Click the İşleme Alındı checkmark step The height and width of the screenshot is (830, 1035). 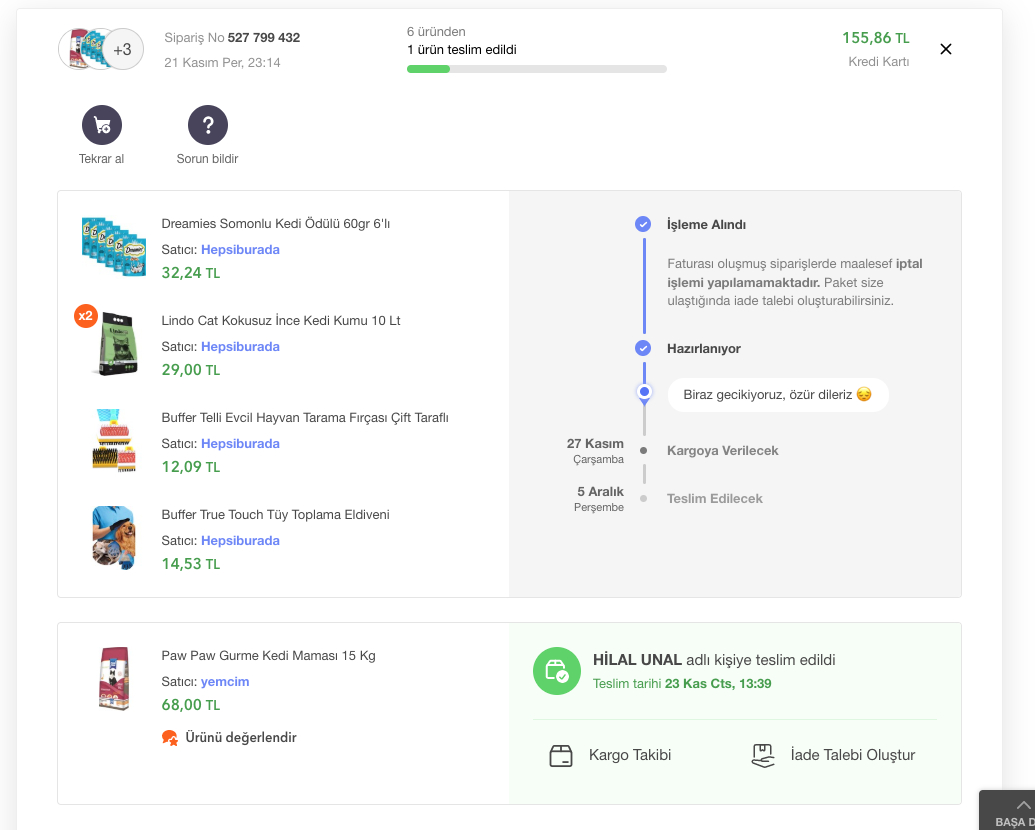tap(643, 224)
